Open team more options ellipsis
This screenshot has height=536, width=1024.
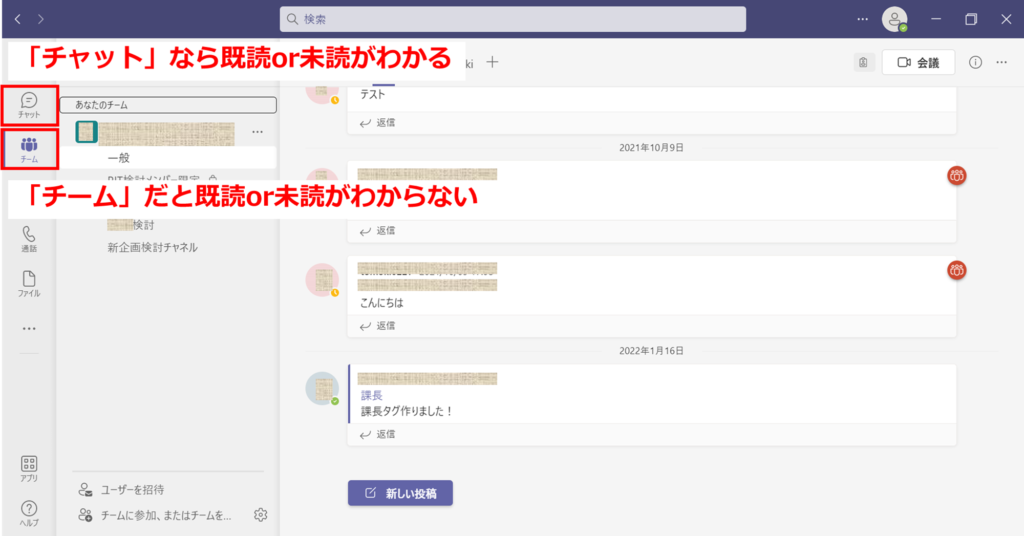click(257, 132)
